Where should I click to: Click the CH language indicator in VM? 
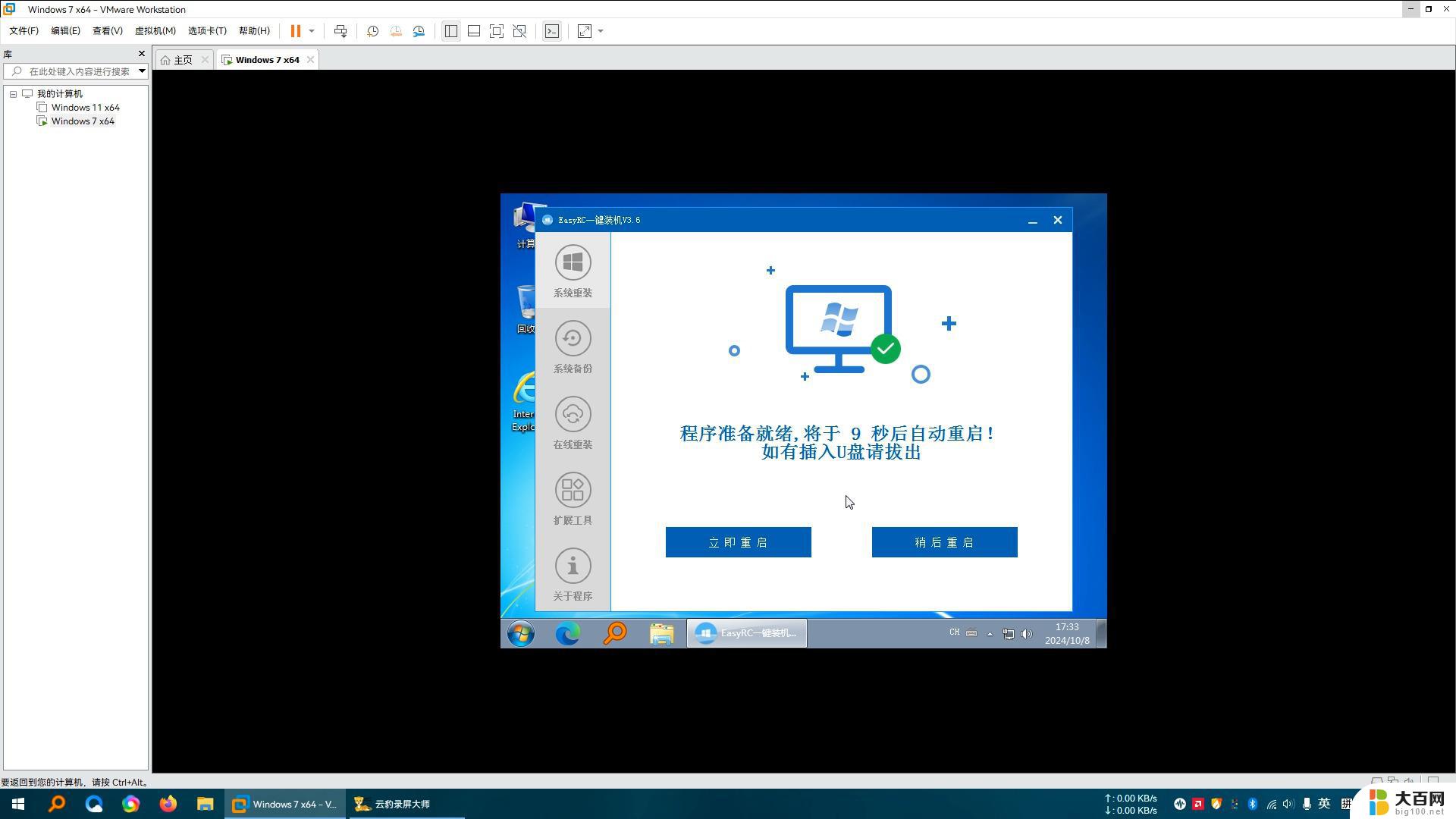[954, 632]
